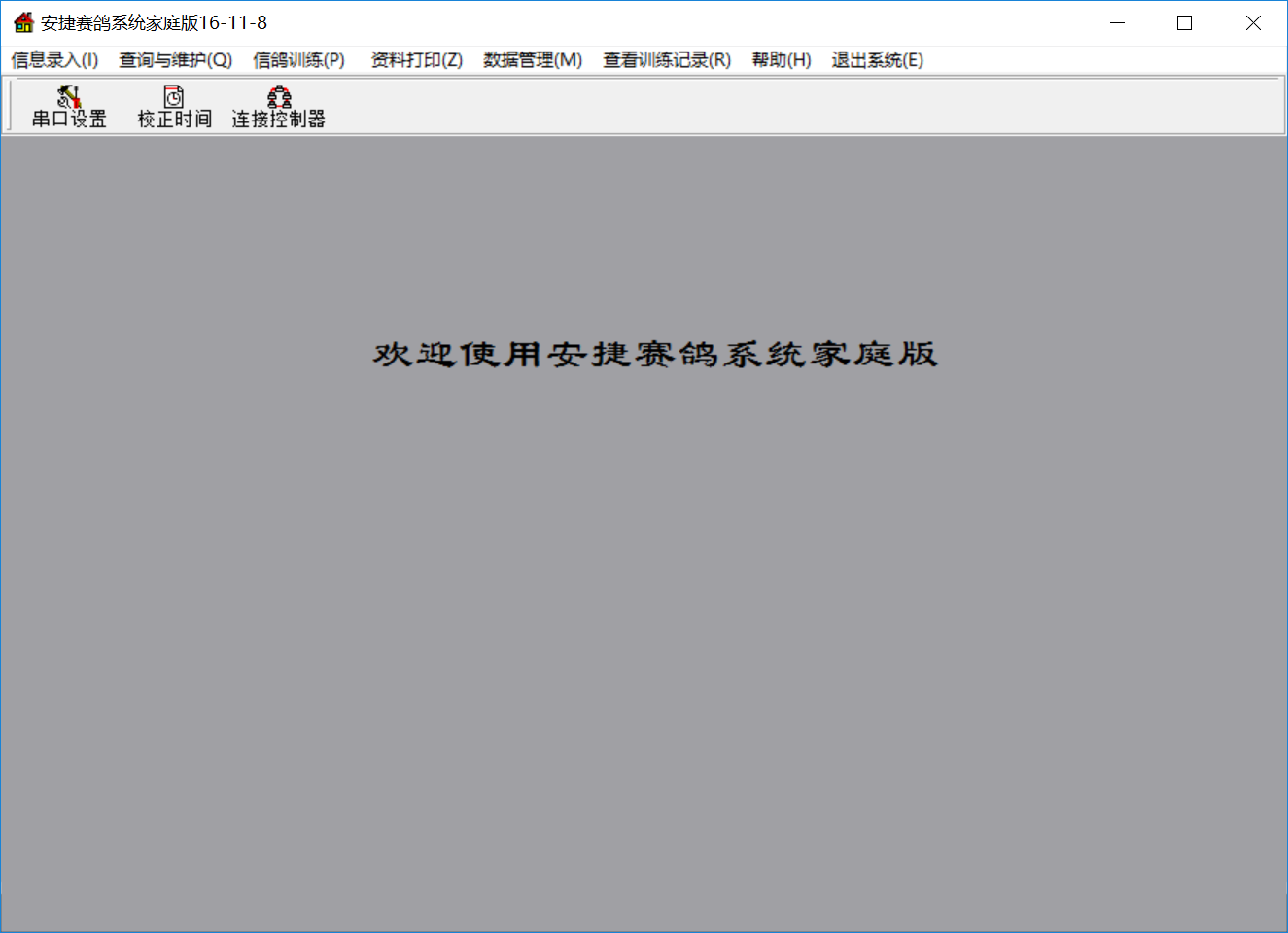The height and width of the screenshot is (933, 1288).
Task: Open the 查看训练记录(R) menu
Action: pos(667,60)
